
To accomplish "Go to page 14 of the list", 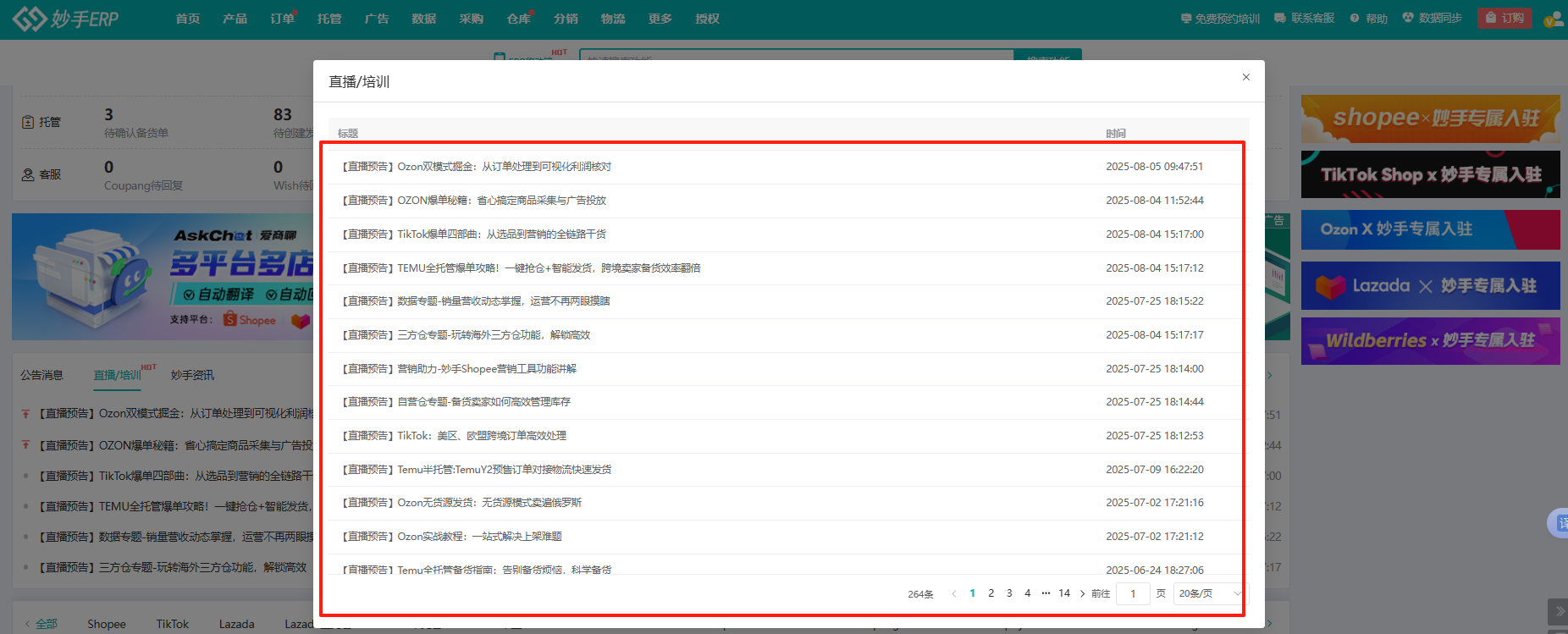I will click(1064, 593).
